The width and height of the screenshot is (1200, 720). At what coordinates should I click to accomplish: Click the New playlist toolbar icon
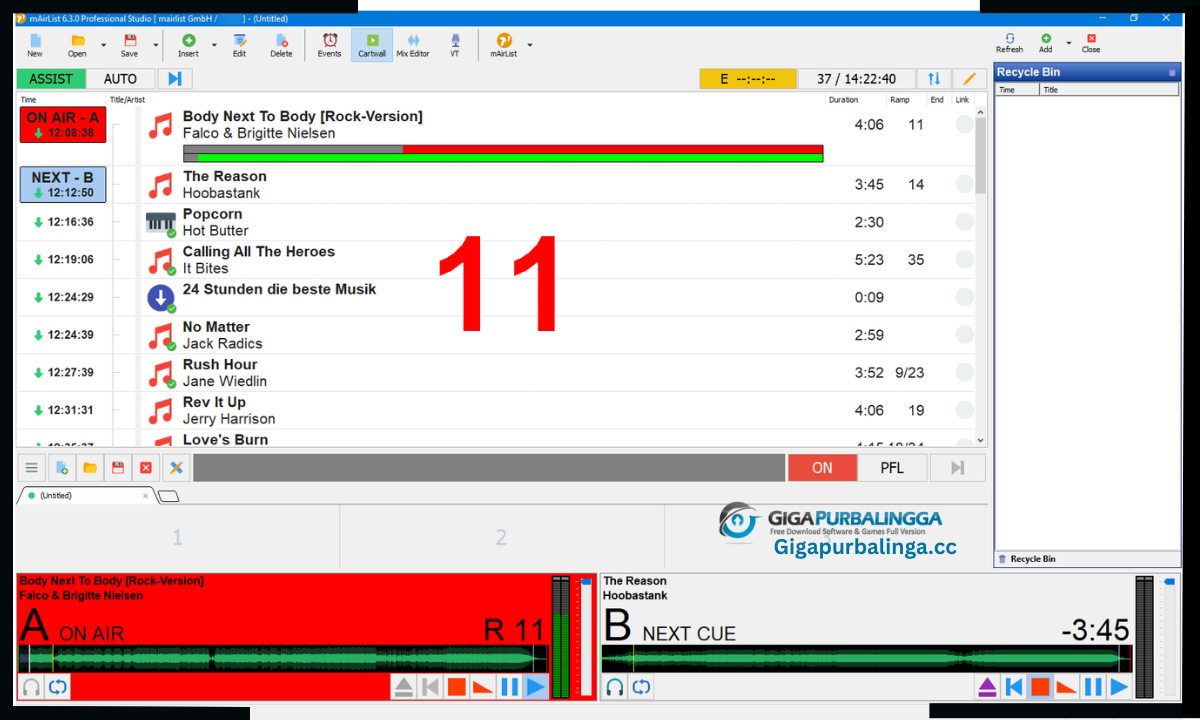click(x=35, y=45)
